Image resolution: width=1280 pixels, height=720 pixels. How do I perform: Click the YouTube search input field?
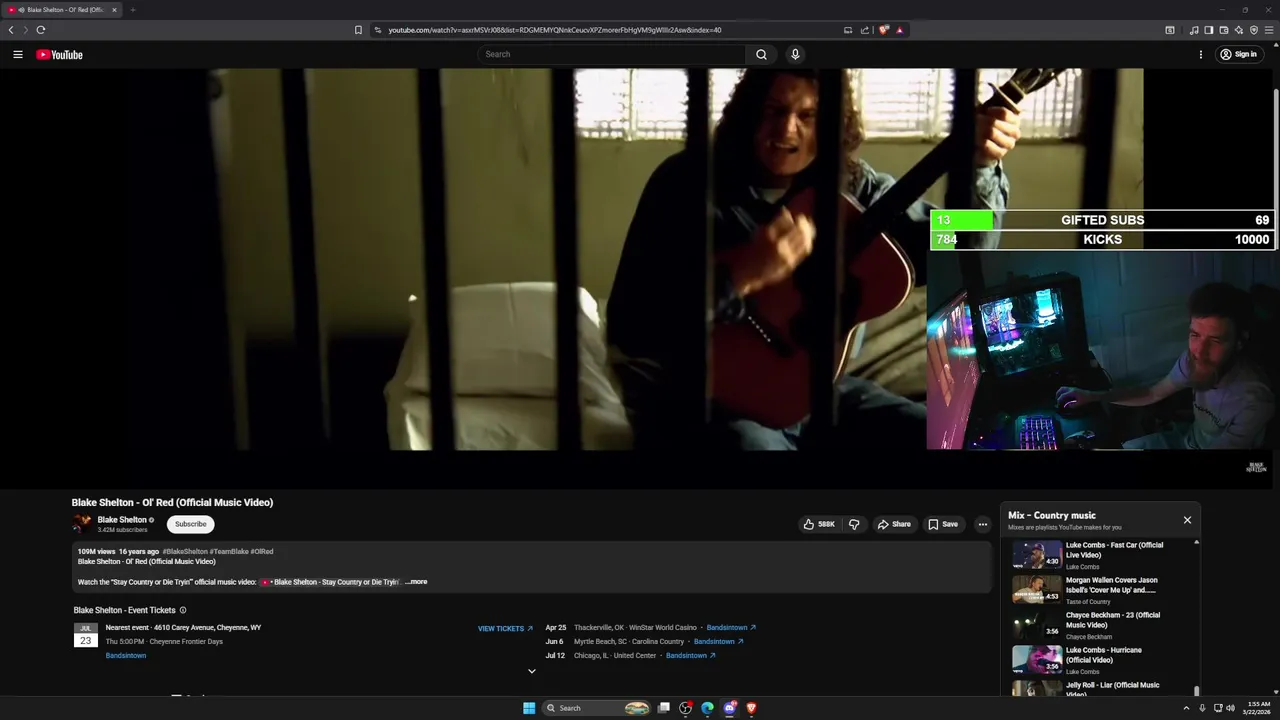(611, 54)
